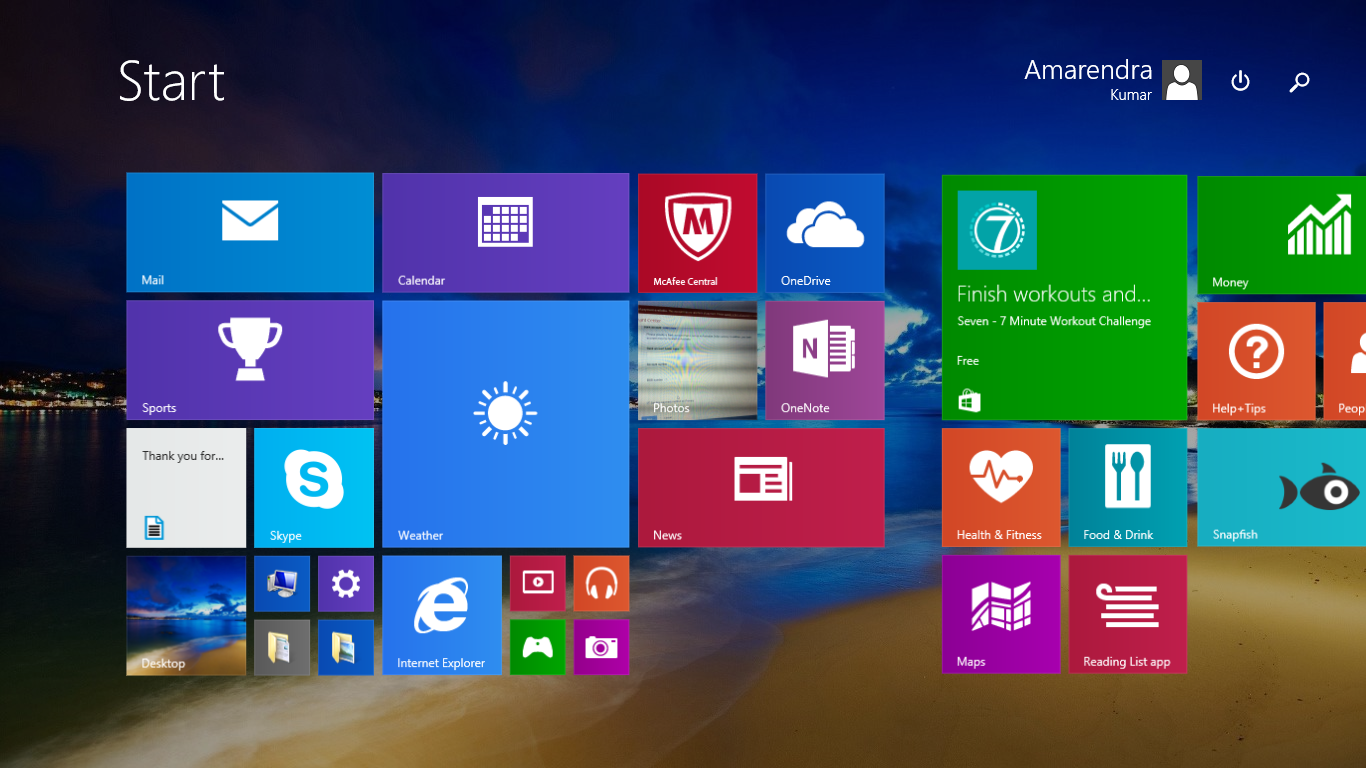Open the Mail tile
Screen dimensions: 1366x768
(x=249, y=232)
